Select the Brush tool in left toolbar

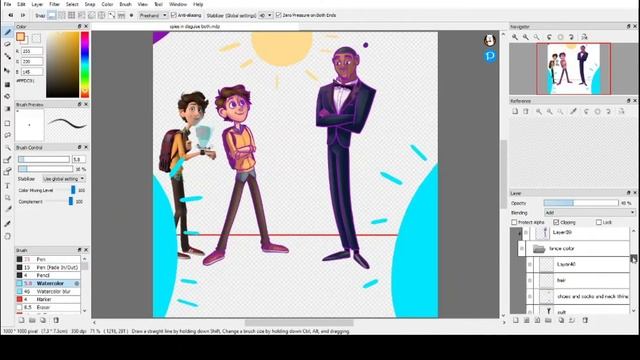coord(7,32)
